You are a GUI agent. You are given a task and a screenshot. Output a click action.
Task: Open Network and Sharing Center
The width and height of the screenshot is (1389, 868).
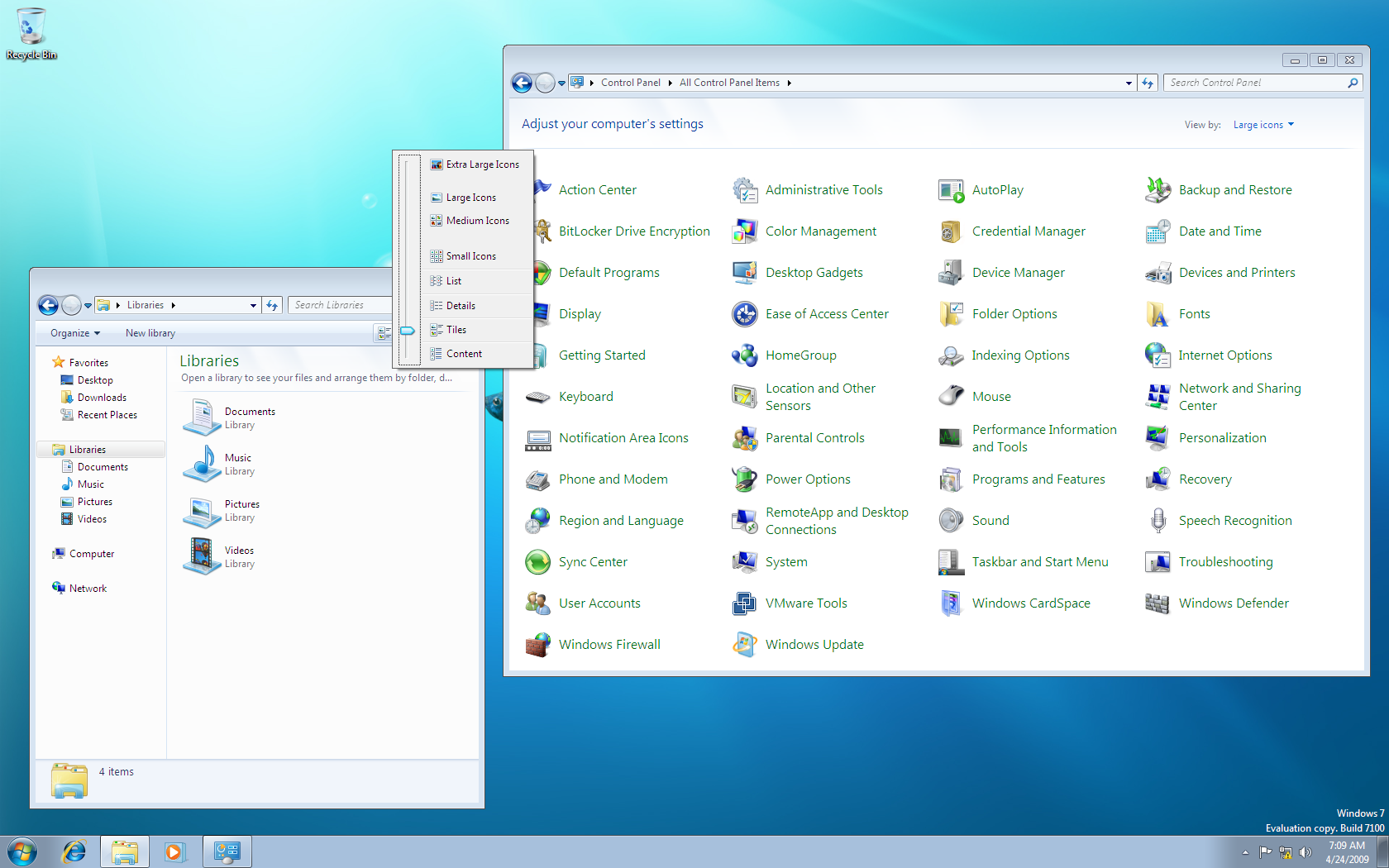pos(1239,396)
